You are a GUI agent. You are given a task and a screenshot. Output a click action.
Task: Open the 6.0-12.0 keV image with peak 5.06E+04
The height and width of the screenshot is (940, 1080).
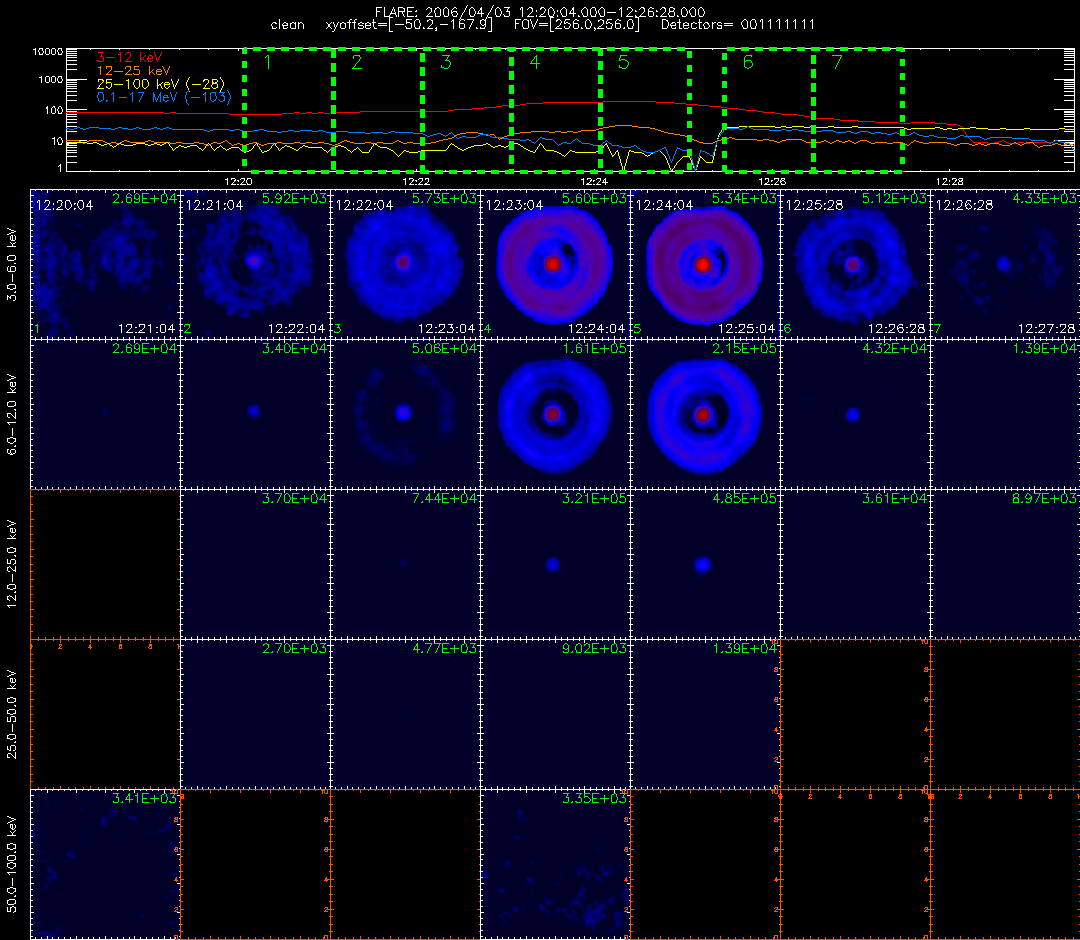(405, 414)
